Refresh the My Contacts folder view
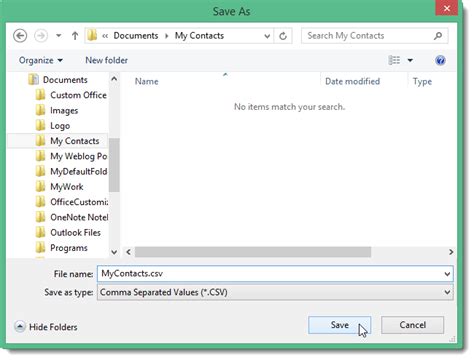 pos(283,36)
